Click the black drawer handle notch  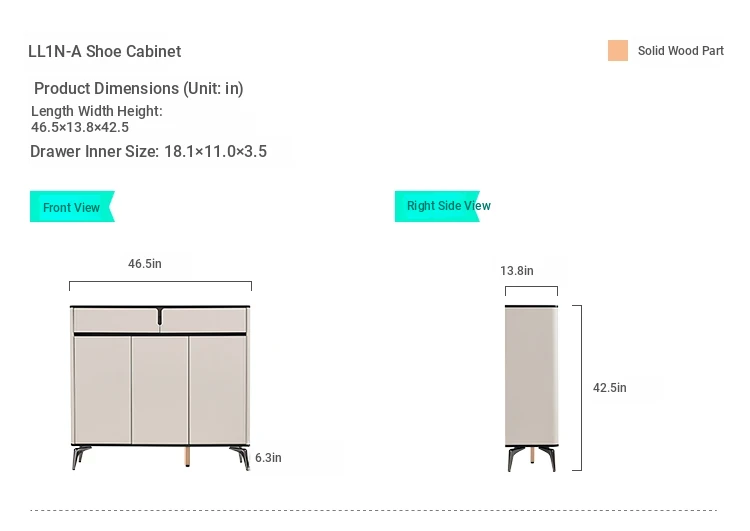160,316
